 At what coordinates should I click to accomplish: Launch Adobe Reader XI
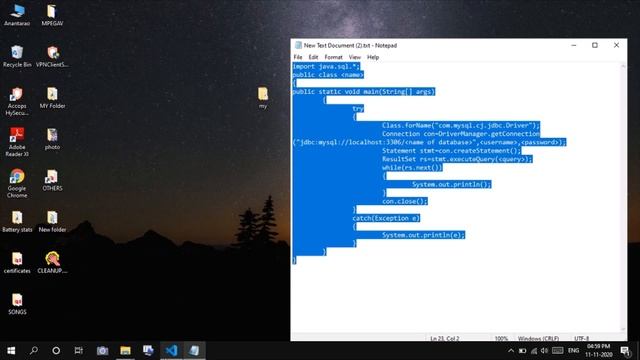click(x=17, y=142)
